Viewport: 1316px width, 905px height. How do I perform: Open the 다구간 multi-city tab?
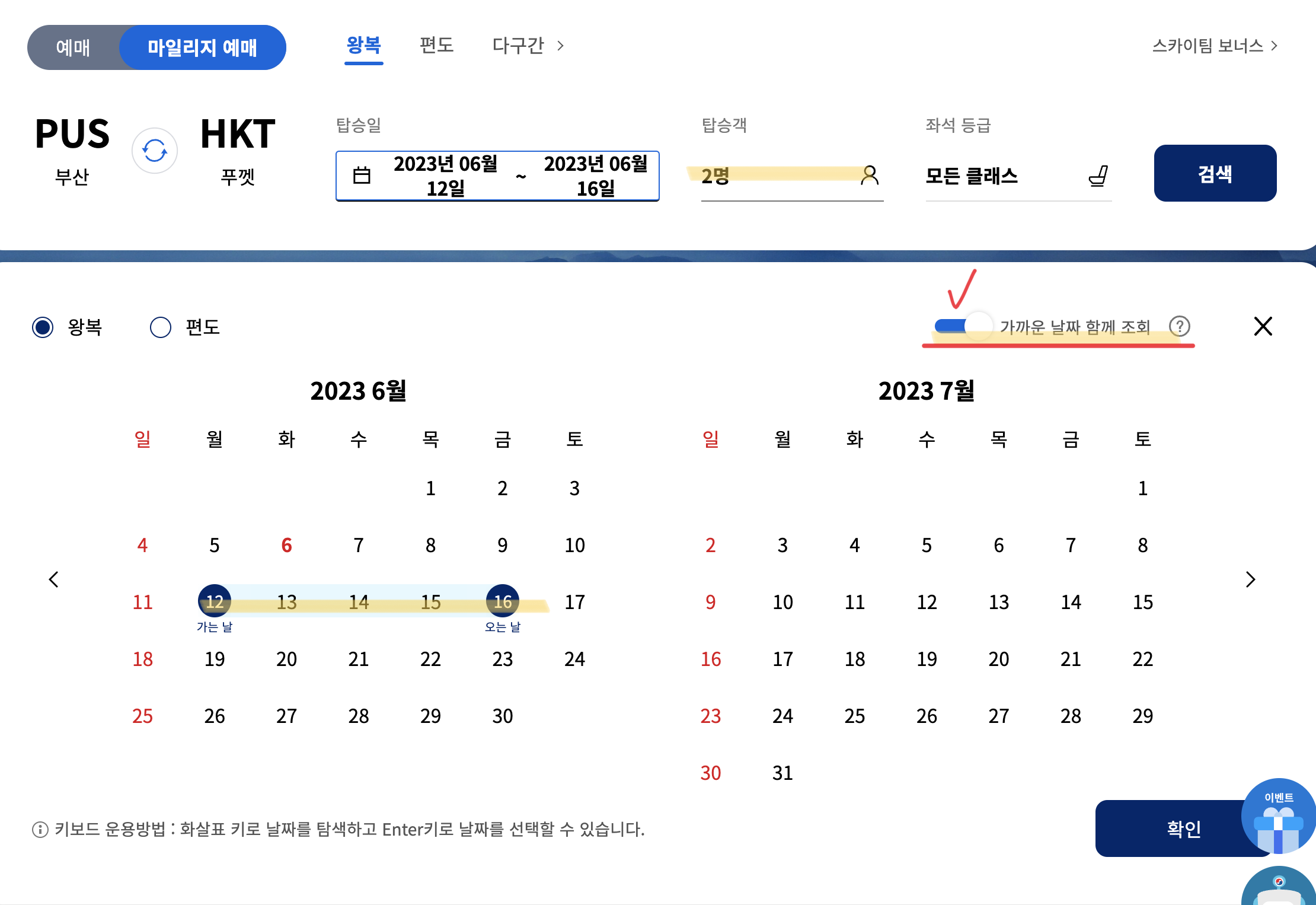(527, 46)
